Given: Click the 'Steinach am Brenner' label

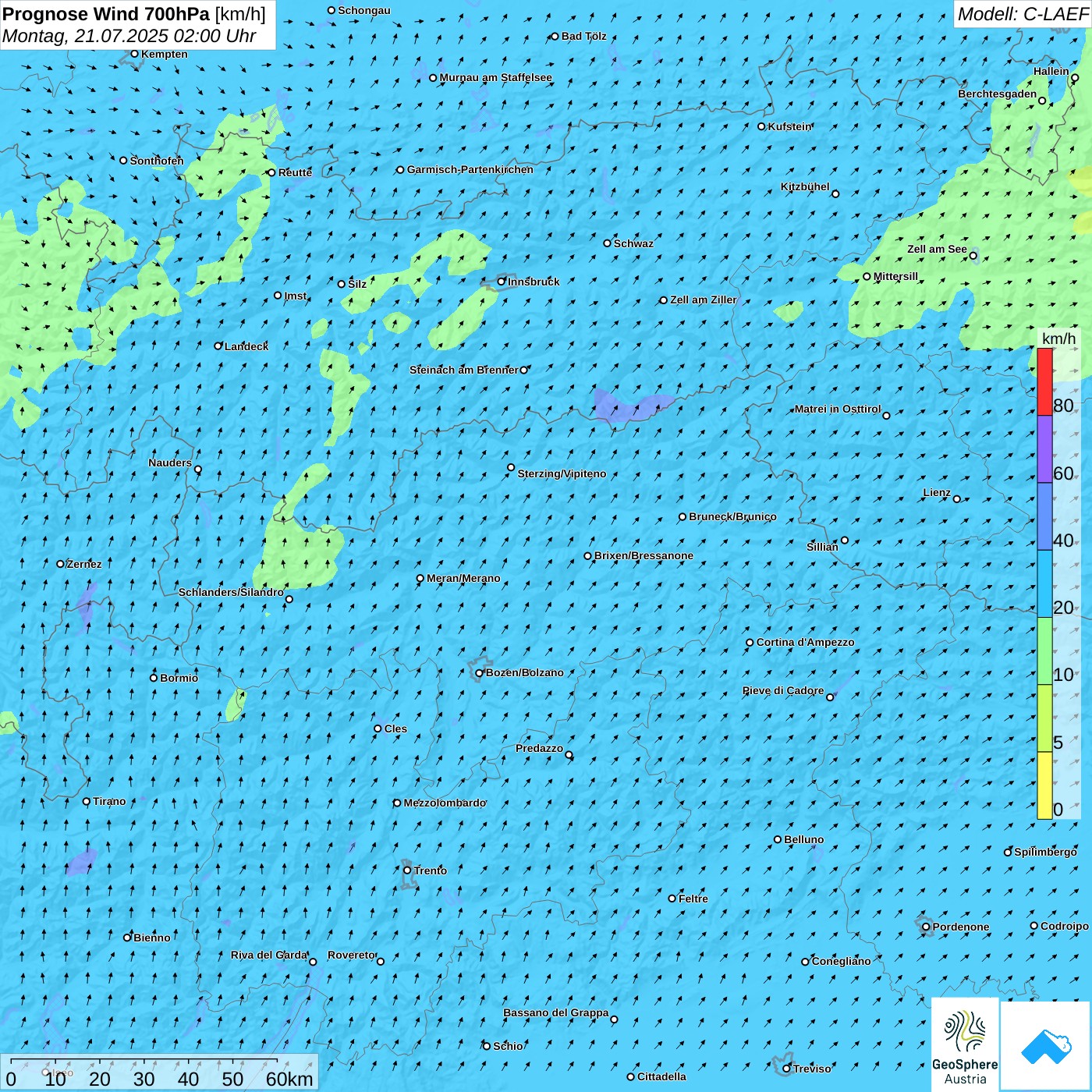Looking at the screenshot, I should pos(463,370).
